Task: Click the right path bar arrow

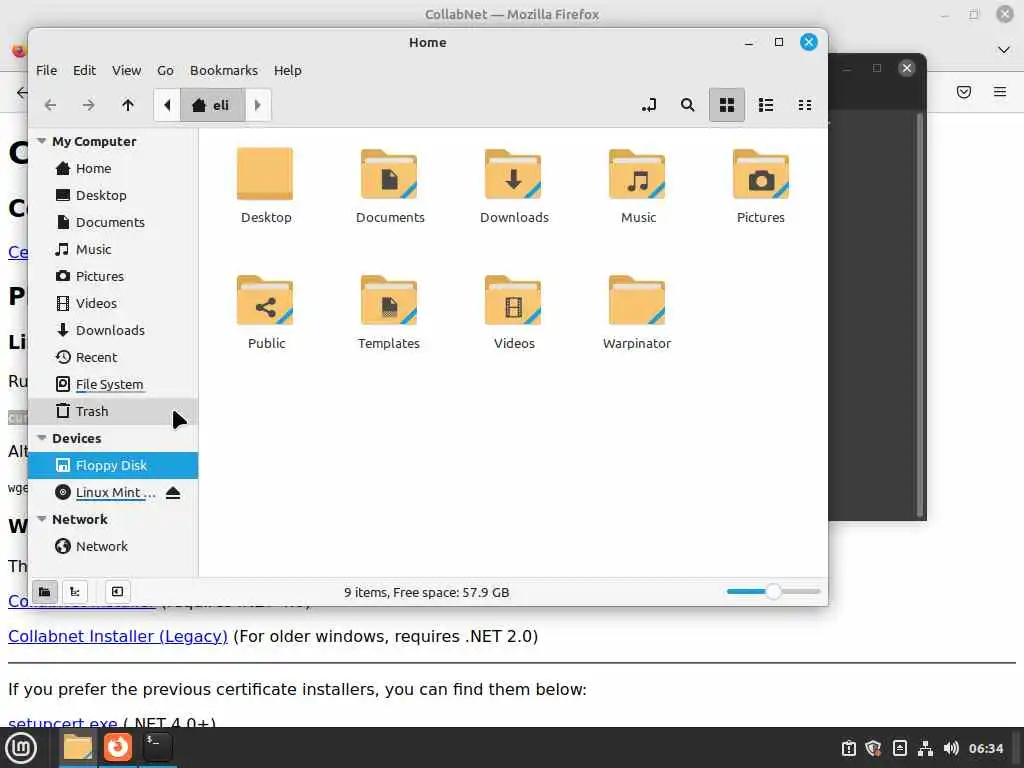Action: (257, 104)
